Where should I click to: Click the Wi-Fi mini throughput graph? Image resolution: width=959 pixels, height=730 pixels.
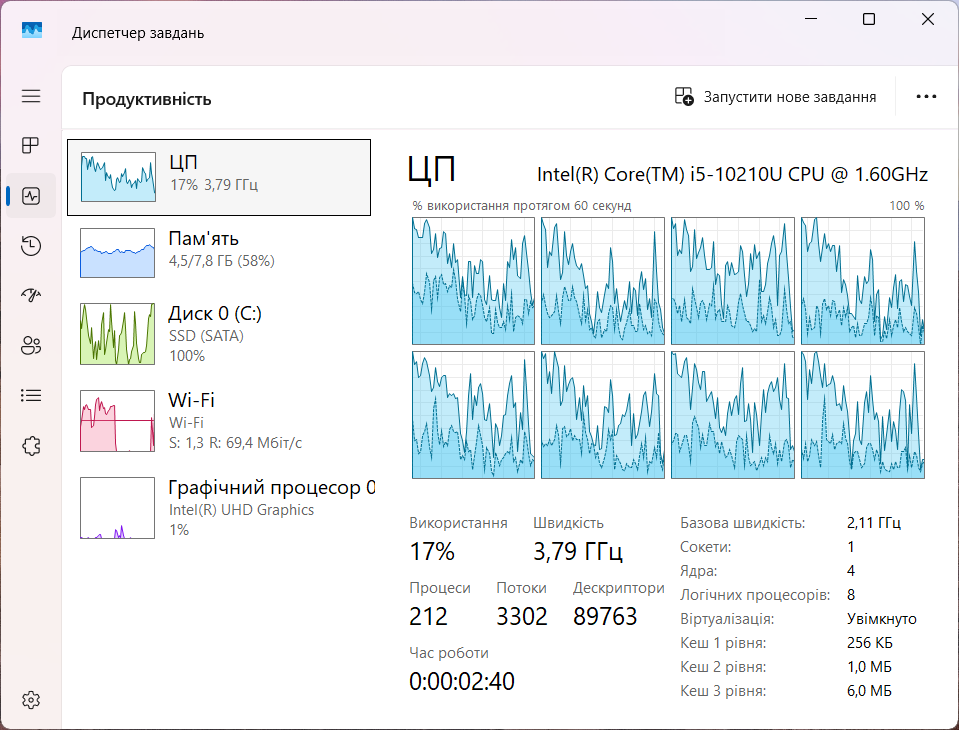[x=117, y=421]
